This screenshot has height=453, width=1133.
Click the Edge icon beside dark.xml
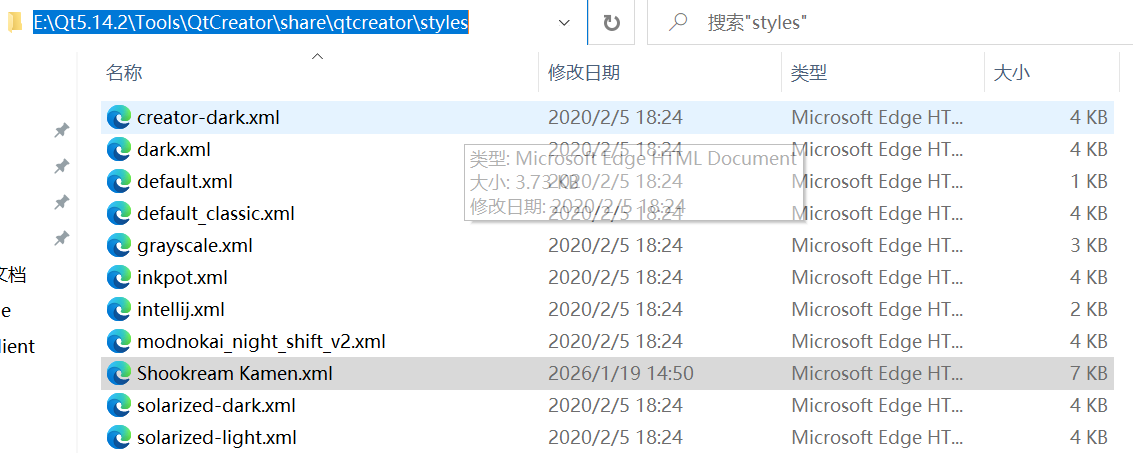click(119, 150)
